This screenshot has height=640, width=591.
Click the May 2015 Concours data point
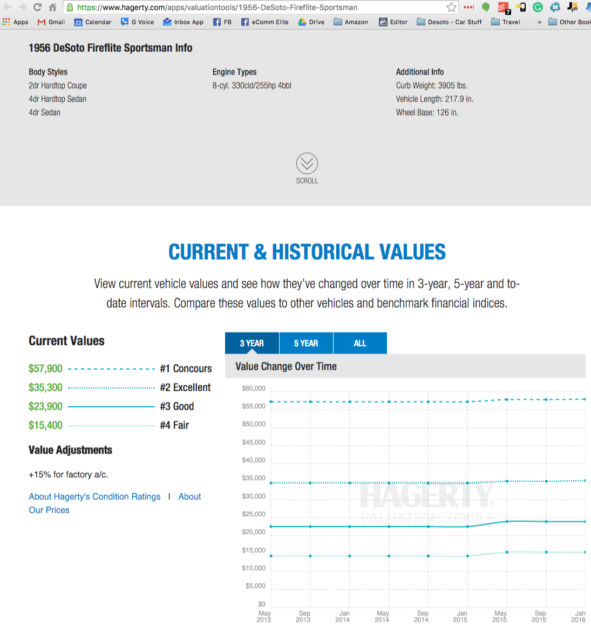[507, 399]
